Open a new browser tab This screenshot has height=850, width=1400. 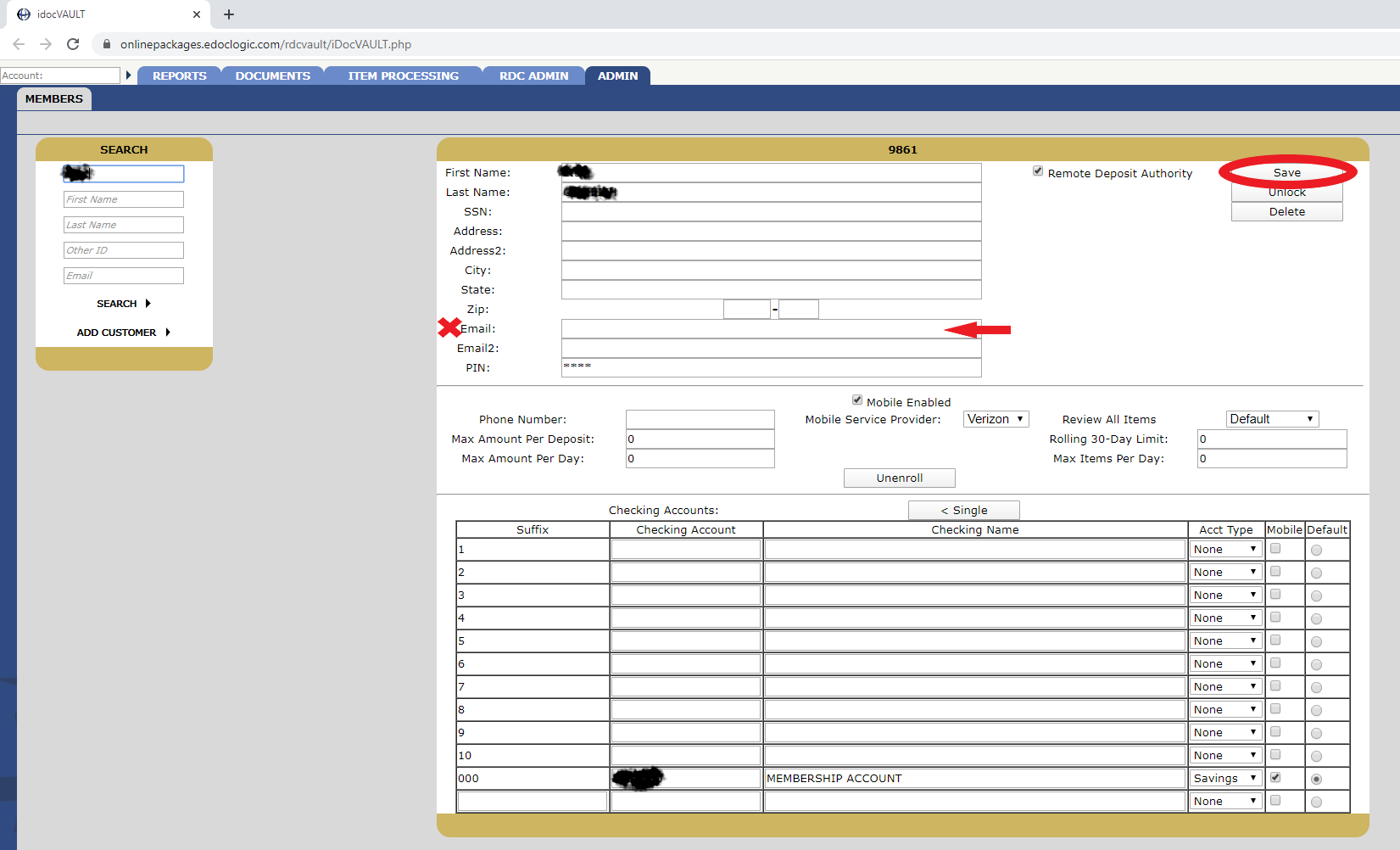(229, 14)
